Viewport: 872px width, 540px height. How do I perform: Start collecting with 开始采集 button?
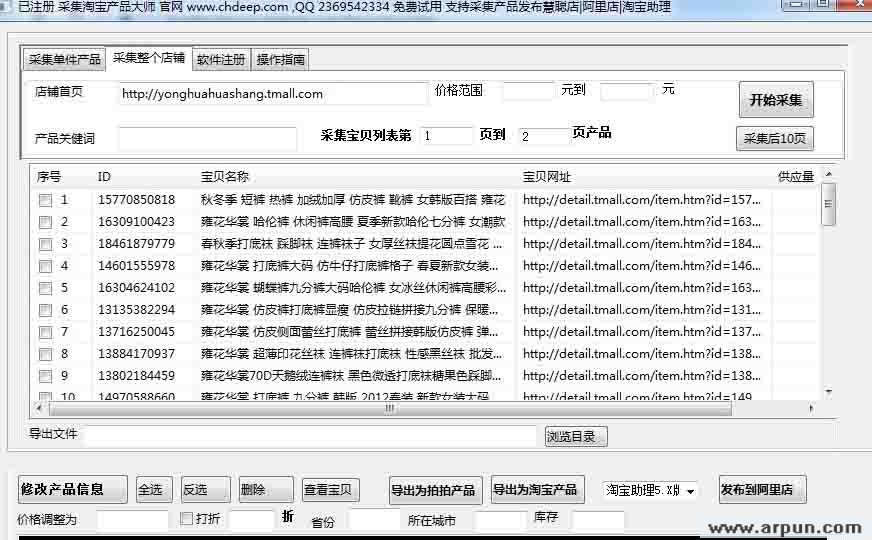click(776, 100)
